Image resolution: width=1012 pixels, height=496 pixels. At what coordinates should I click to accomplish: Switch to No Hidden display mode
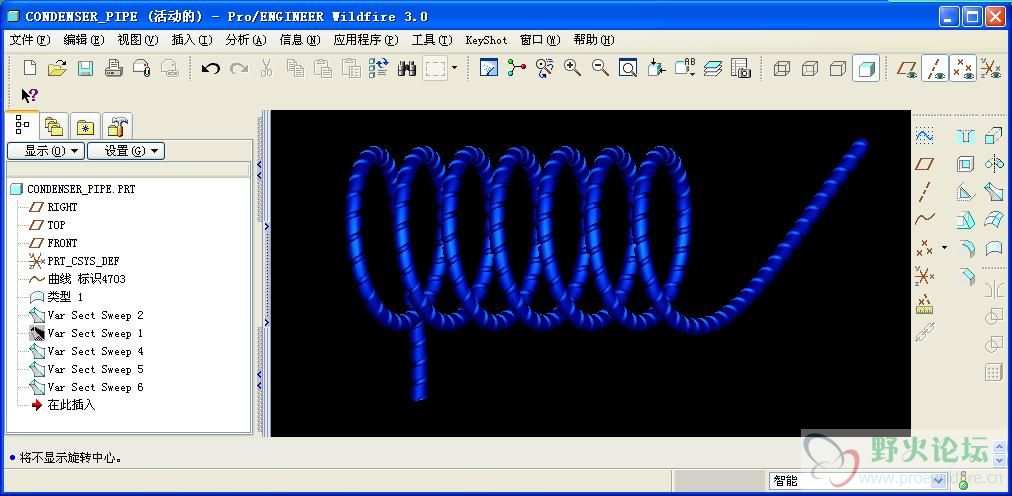pyautogui.click(x=838, y=68)
